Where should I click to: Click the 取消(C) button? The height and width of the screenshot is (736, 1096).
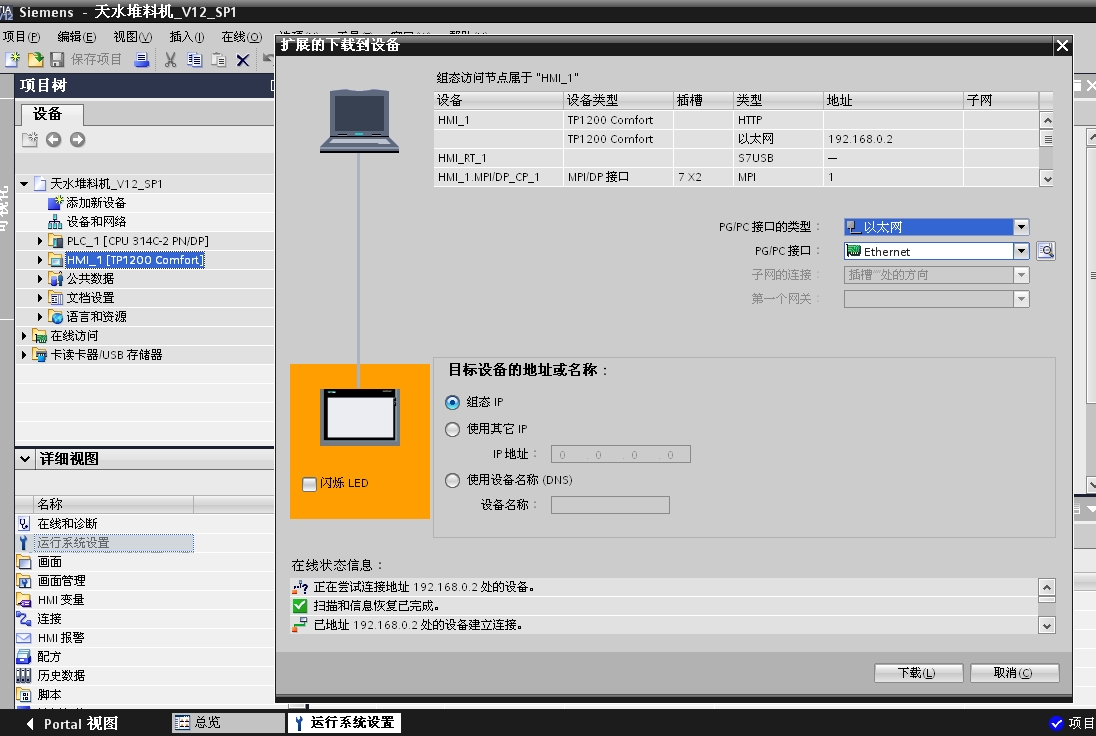1014,673
